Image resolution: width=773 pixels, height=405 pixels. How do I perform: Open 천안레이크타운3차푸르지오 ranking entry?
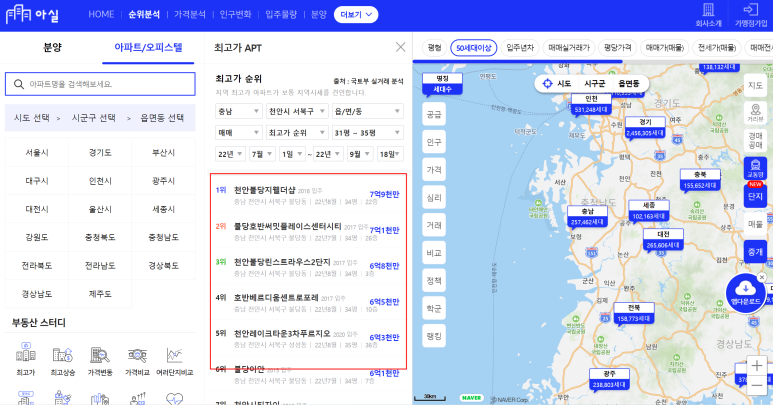[x=308, y=338]
